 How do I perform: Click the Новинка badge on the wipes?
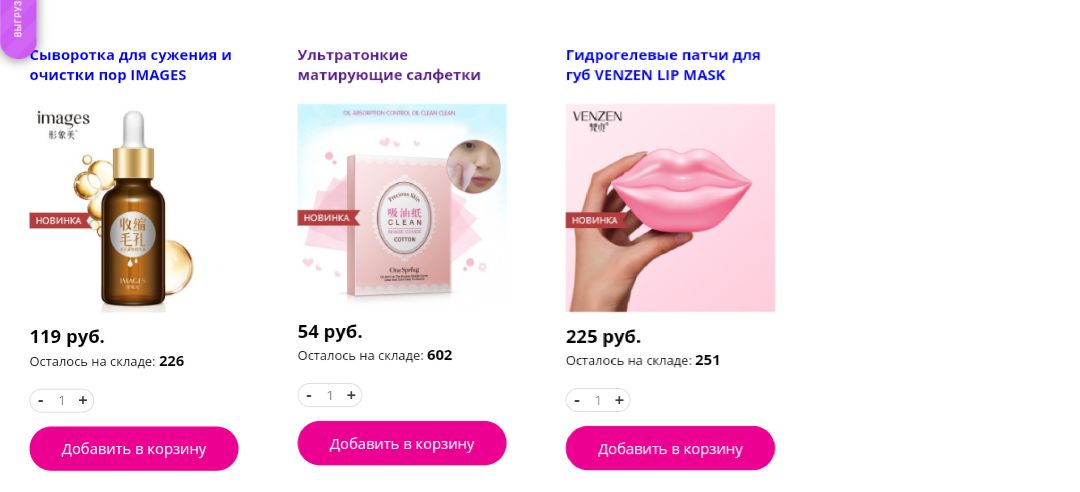(x=327, y=218)
